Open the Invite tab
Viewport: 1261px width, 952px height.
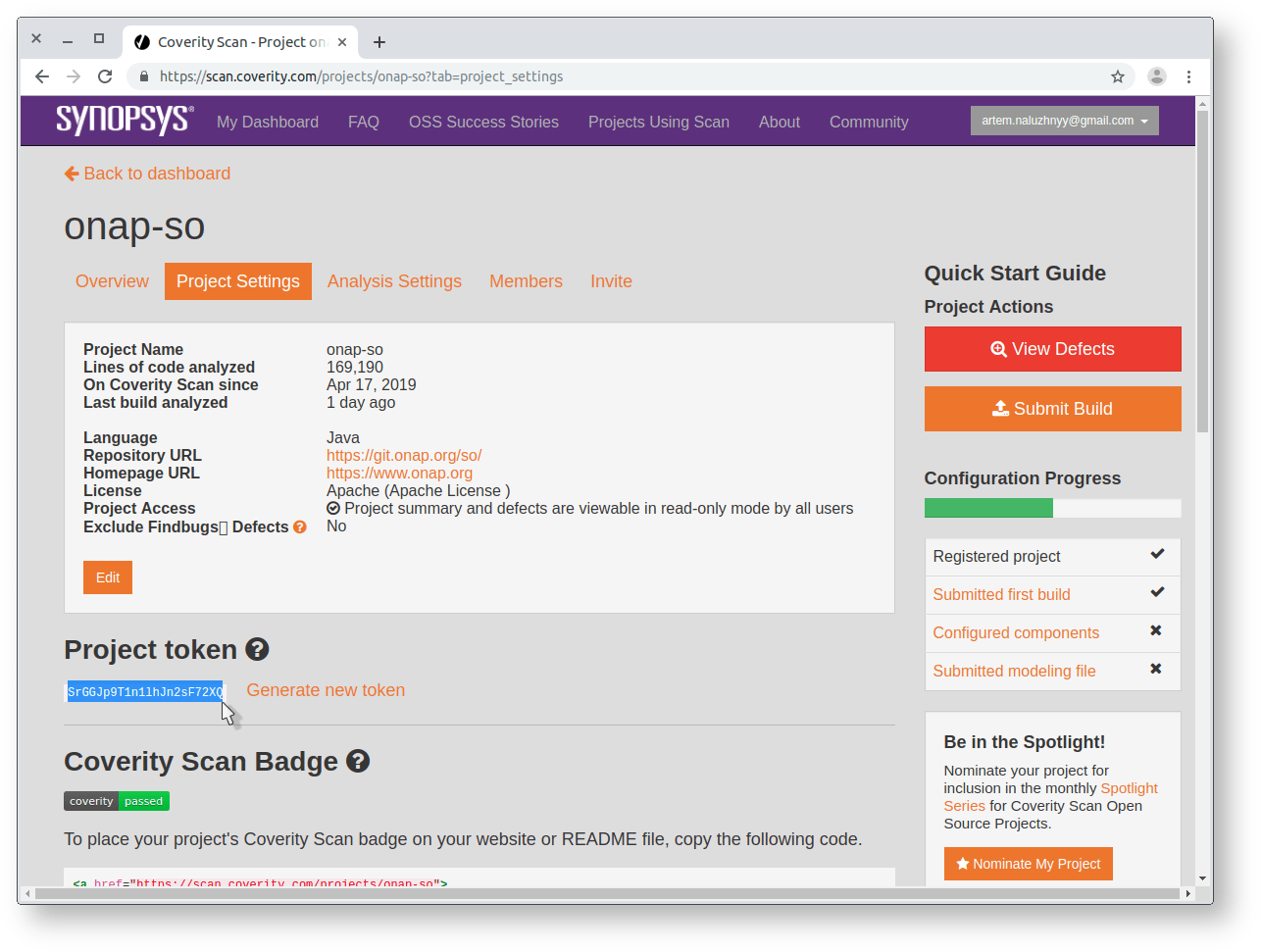coord(611,281)
